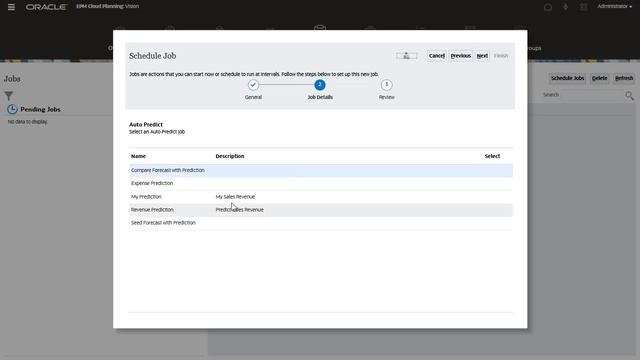Click the magnifier search icon
The height and width of the screenshot is (360, 640).
click(629, 96)
